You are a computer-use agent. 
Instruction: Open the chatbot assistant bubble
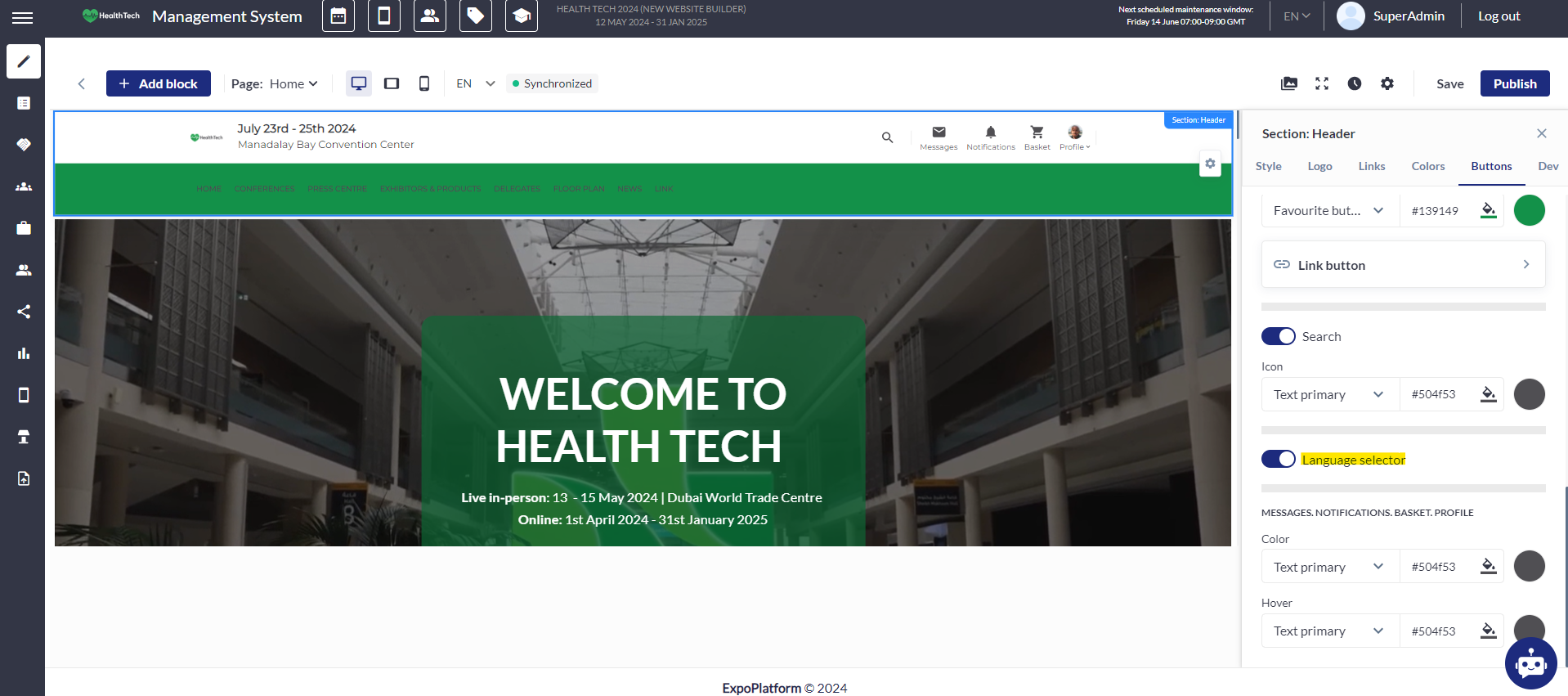click(1530, 663)
